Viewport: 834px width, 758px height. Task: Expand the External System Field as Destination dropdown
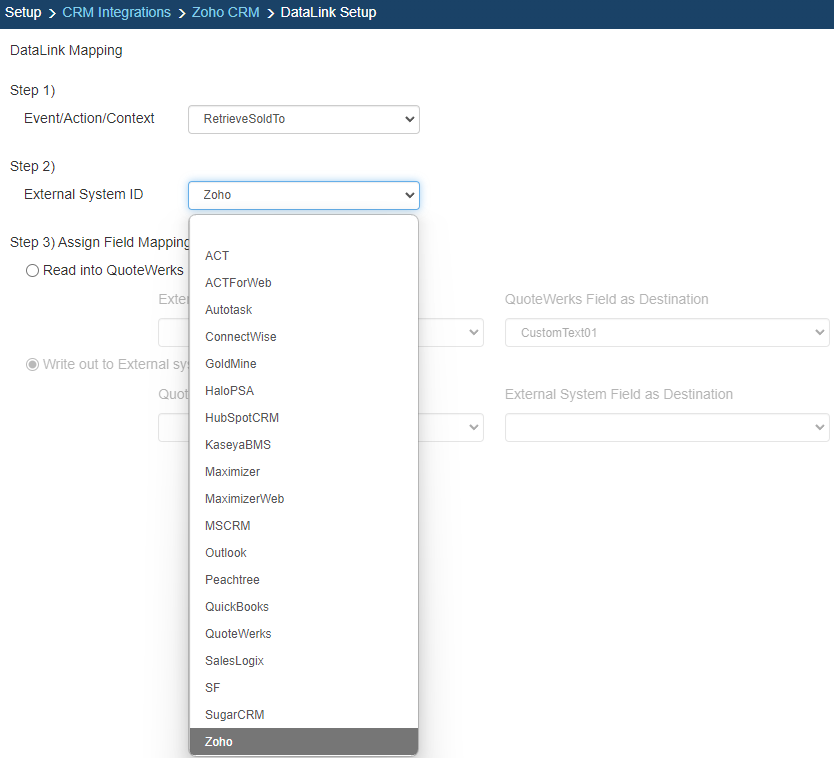tap(666, 428)
